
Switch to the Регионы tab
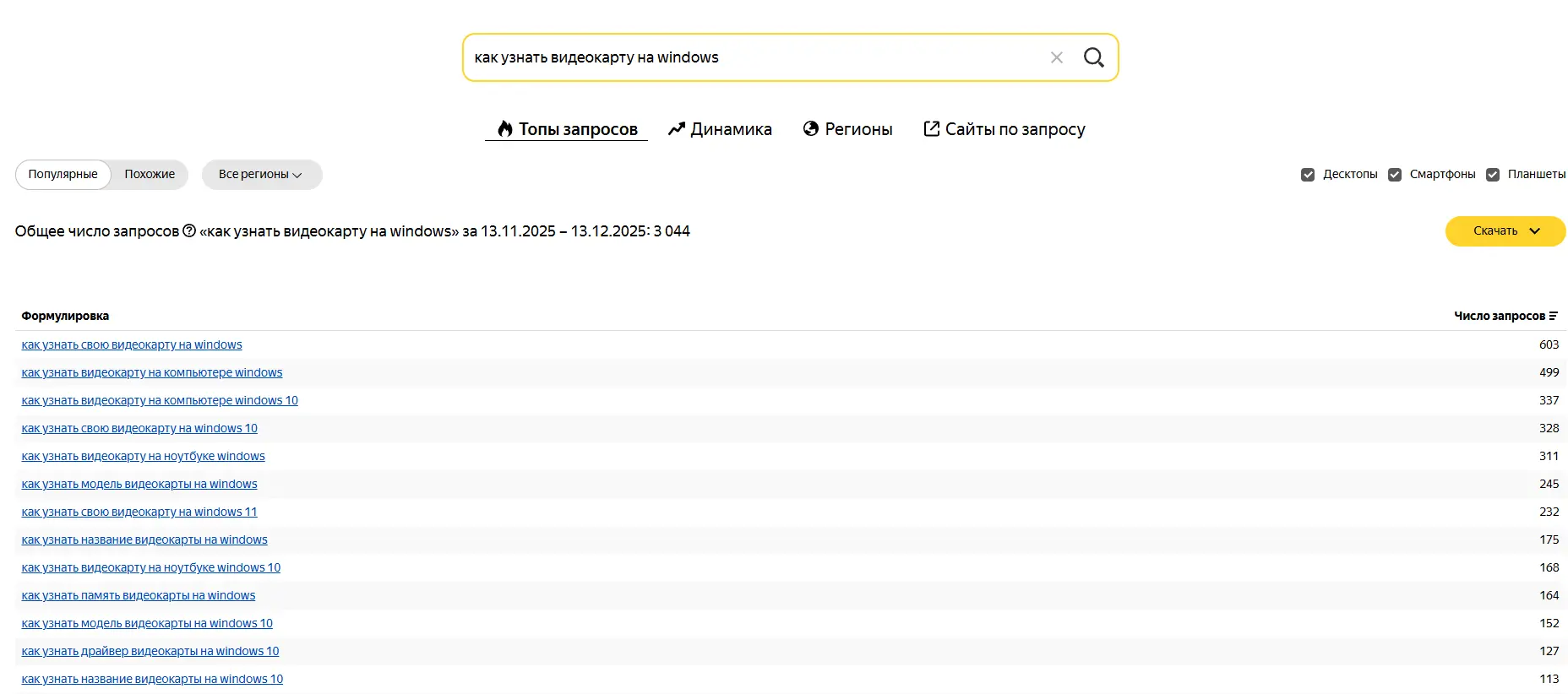(857, 129)
